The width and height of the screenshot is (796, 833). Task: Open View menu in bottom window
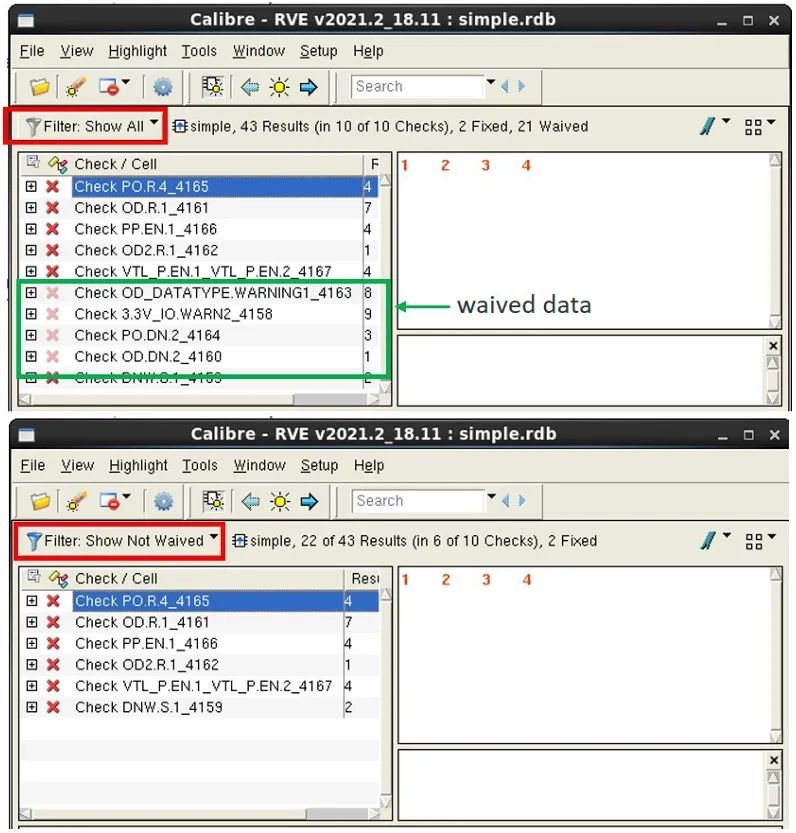pyautogui.click(x=78, y=465)
